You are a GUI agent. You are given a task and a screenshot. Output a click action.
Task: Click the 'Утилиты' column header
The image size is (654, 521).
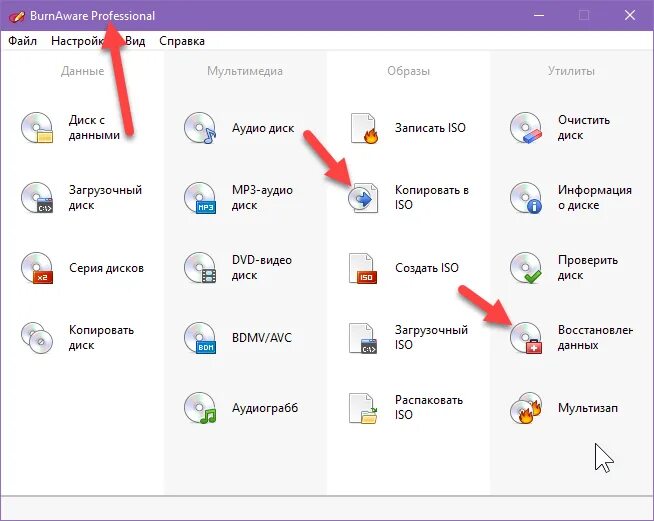571,71
